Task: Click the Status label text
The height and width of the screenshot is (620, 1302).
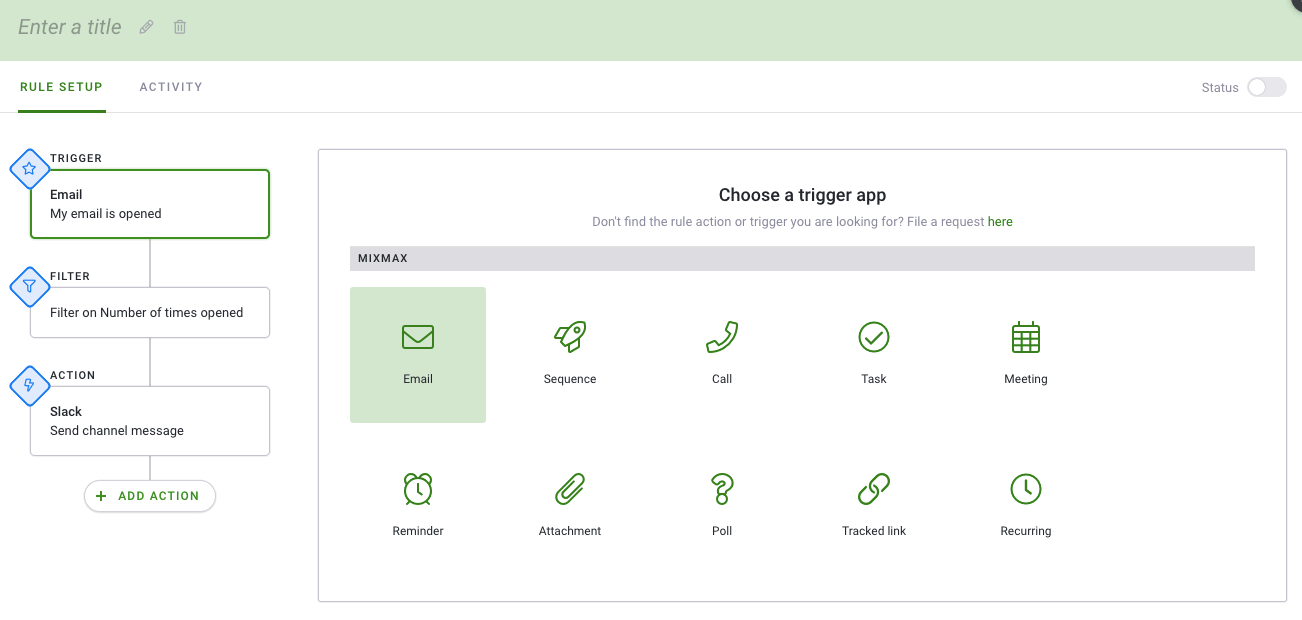Action: (x=1220, y=88)
